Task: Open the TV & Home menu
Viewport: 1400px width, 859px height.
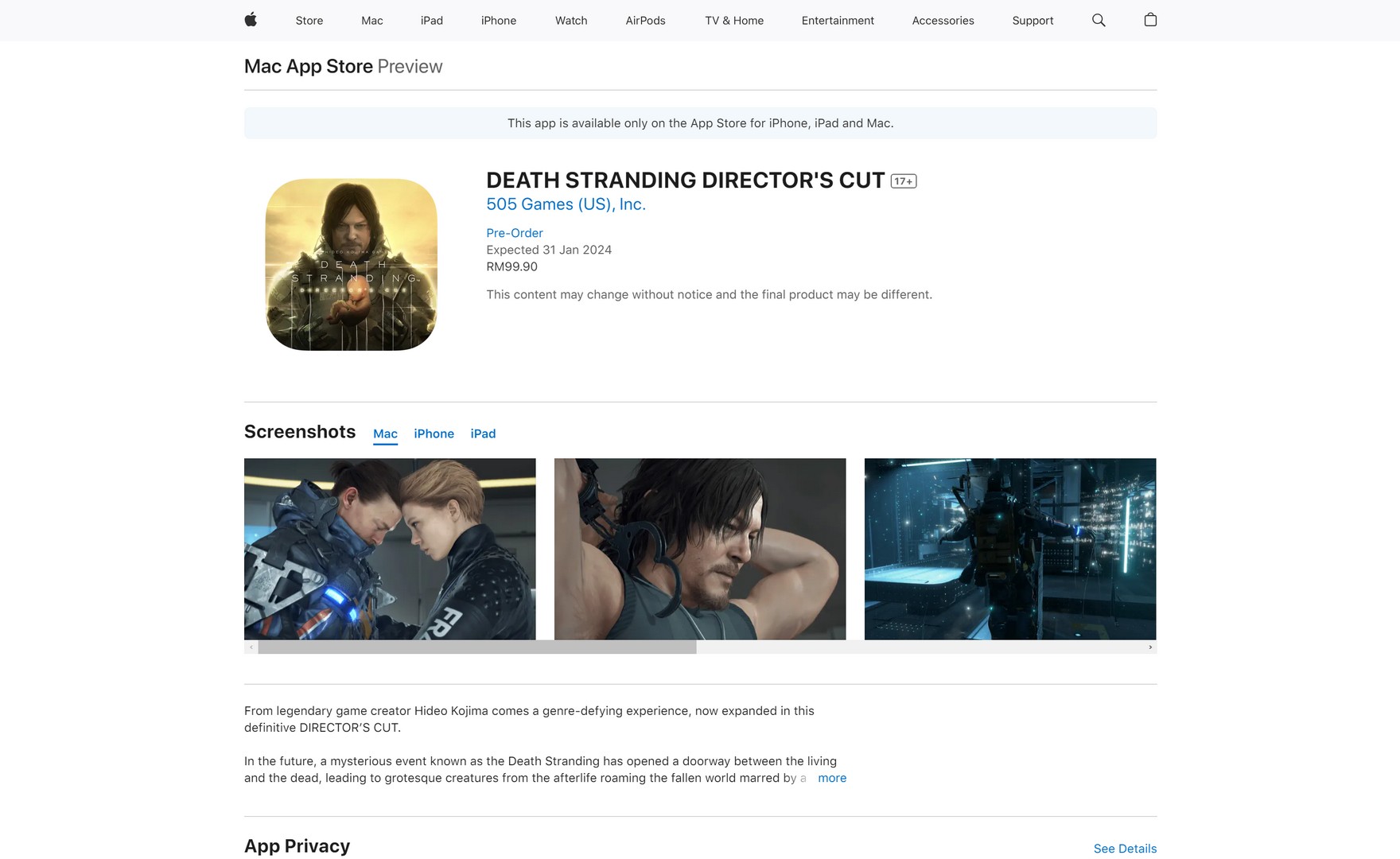Action: point(734,21)
